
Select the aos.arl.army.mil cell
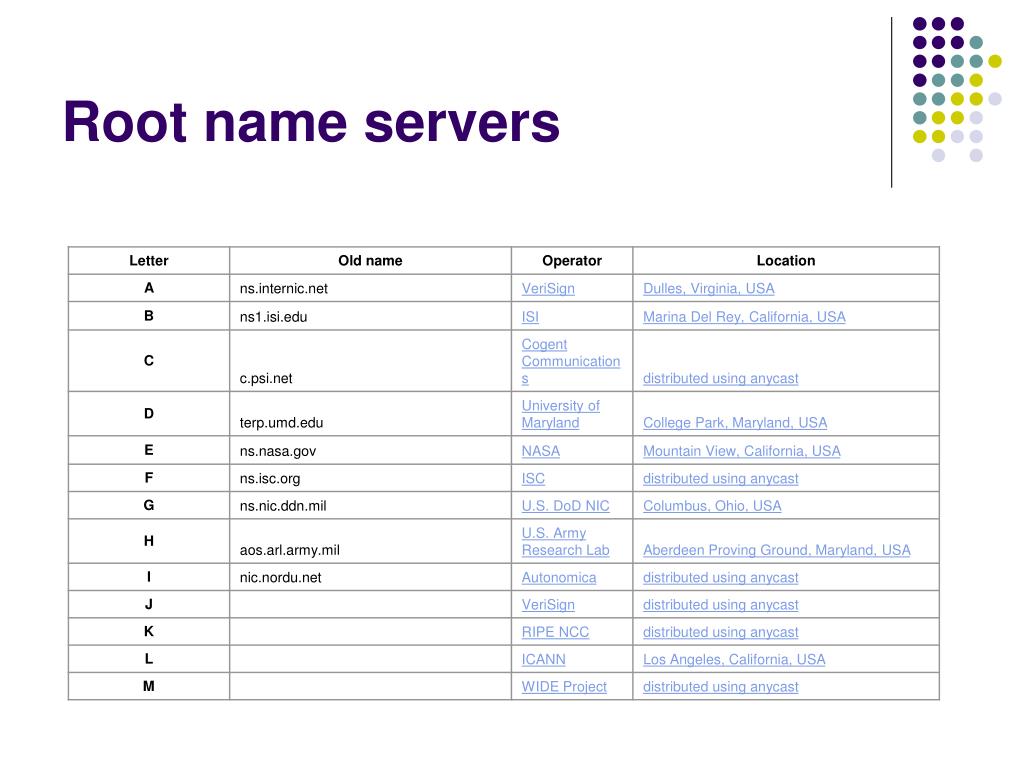(370, 541)
